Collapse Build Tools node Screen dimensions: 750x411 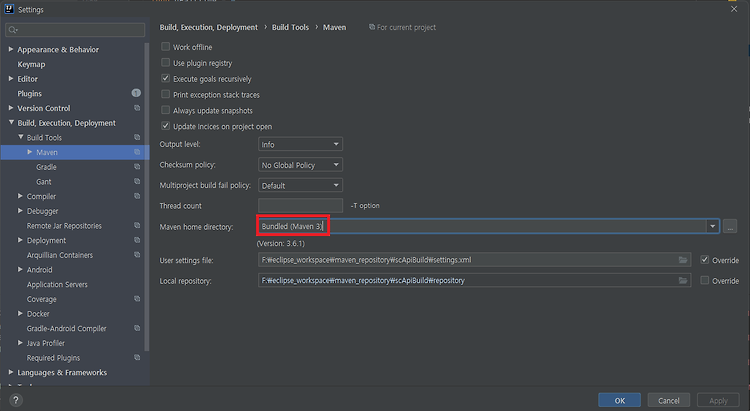[x=21, y=137]
